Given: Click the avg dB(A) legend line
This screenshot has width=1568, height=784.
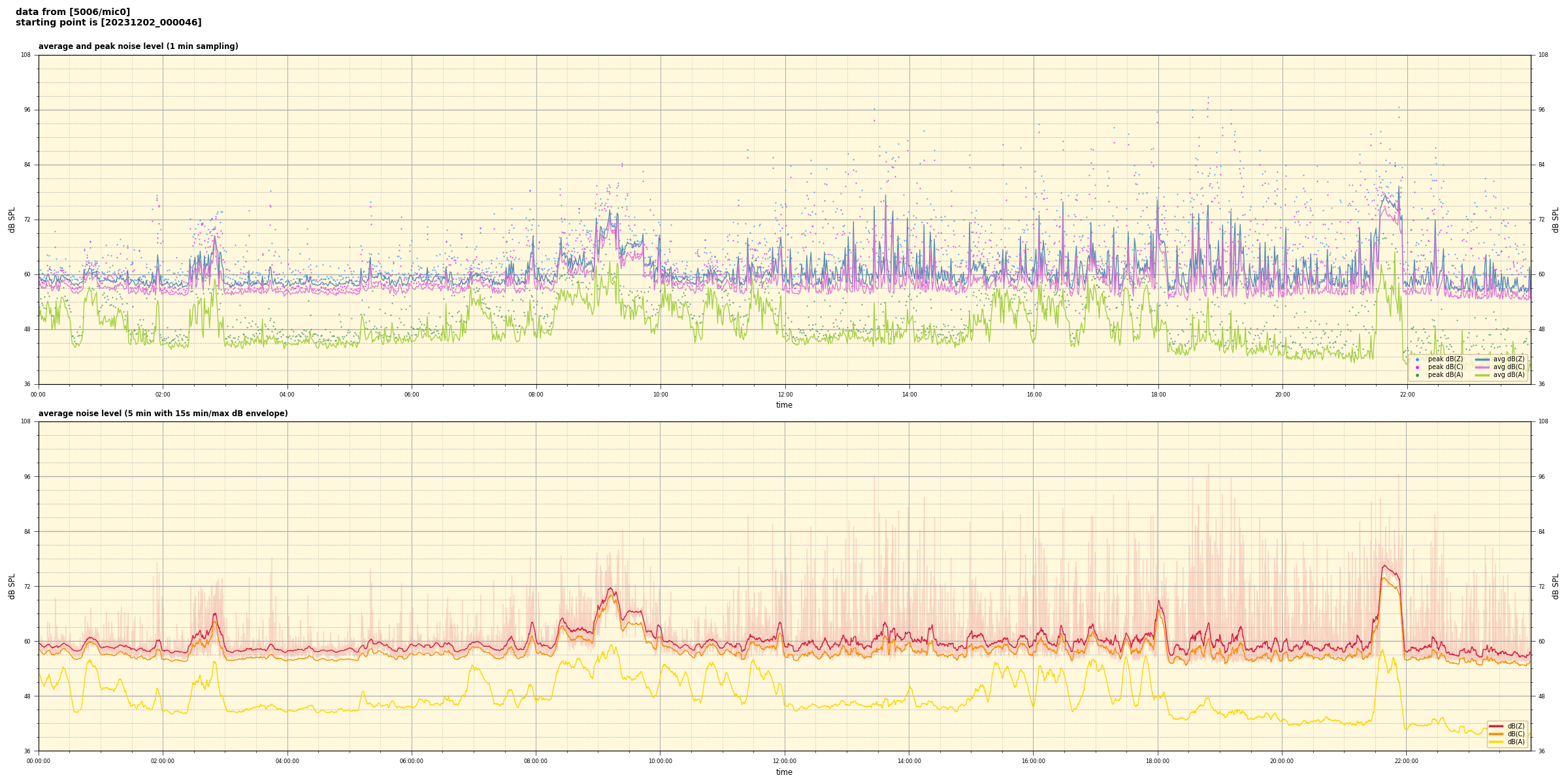Looking at the screenshot, I should tap(1482, 375).
